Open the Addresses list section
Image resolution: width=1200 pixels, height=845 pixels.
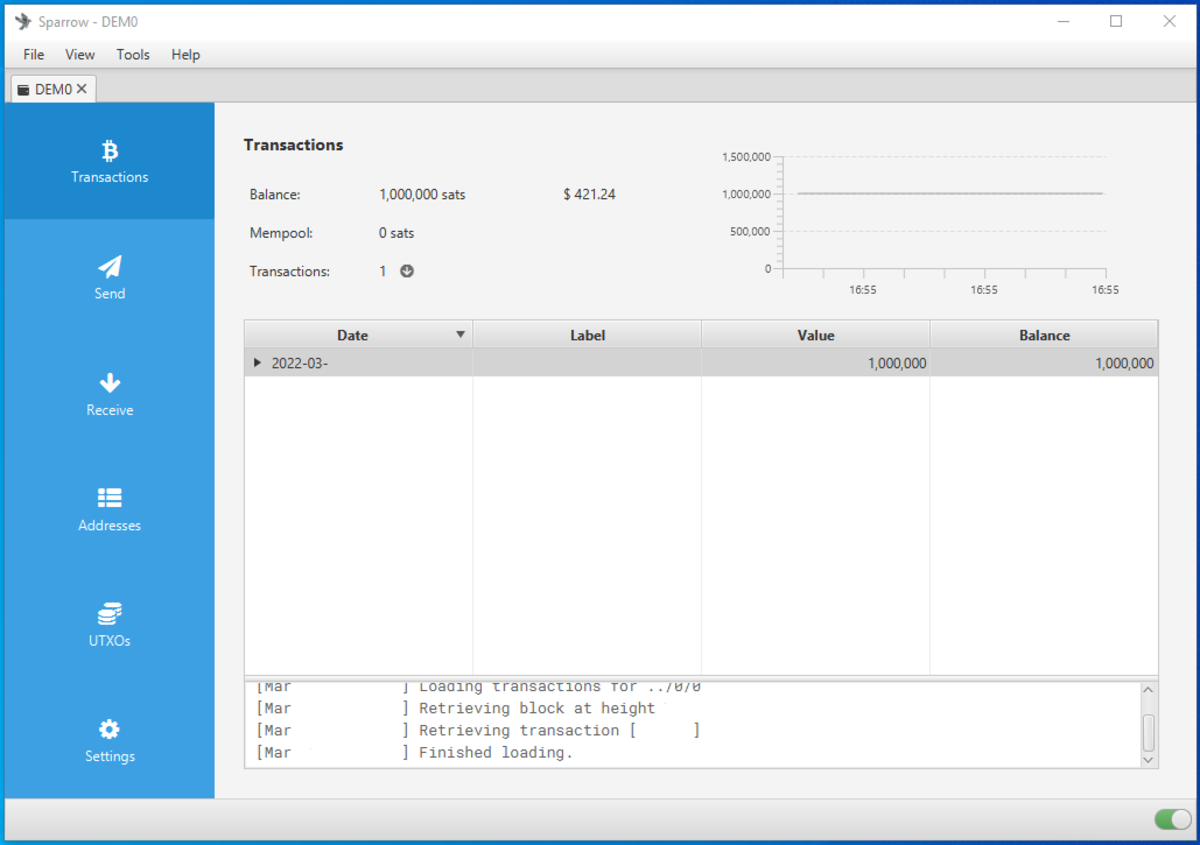(x=109, y=509)
